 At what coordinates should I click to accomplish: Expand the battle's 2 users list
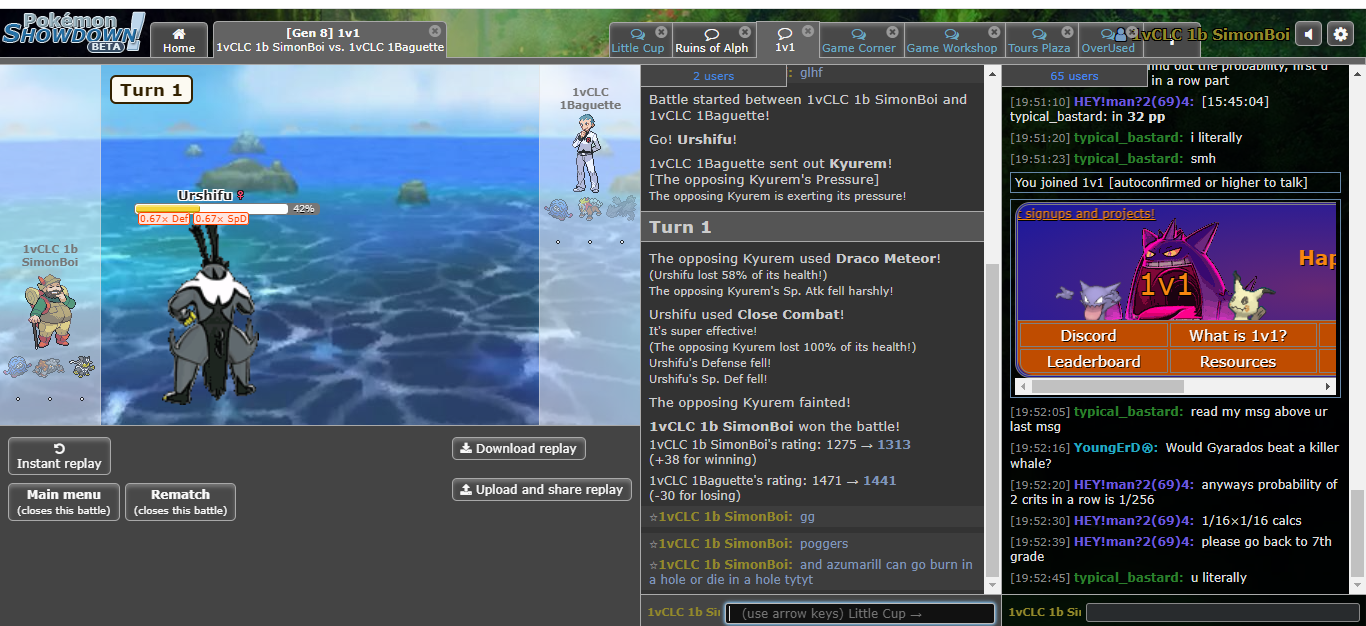[713, 76]
